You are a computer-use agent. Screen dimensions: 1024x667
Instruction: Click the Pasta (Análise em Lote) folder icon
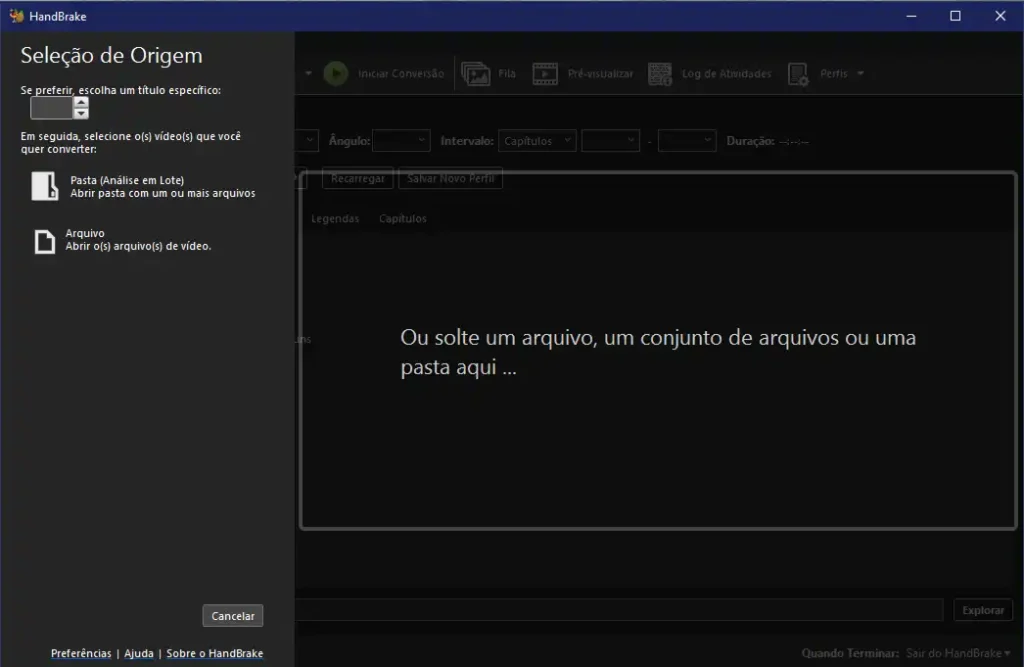point(45,186)
